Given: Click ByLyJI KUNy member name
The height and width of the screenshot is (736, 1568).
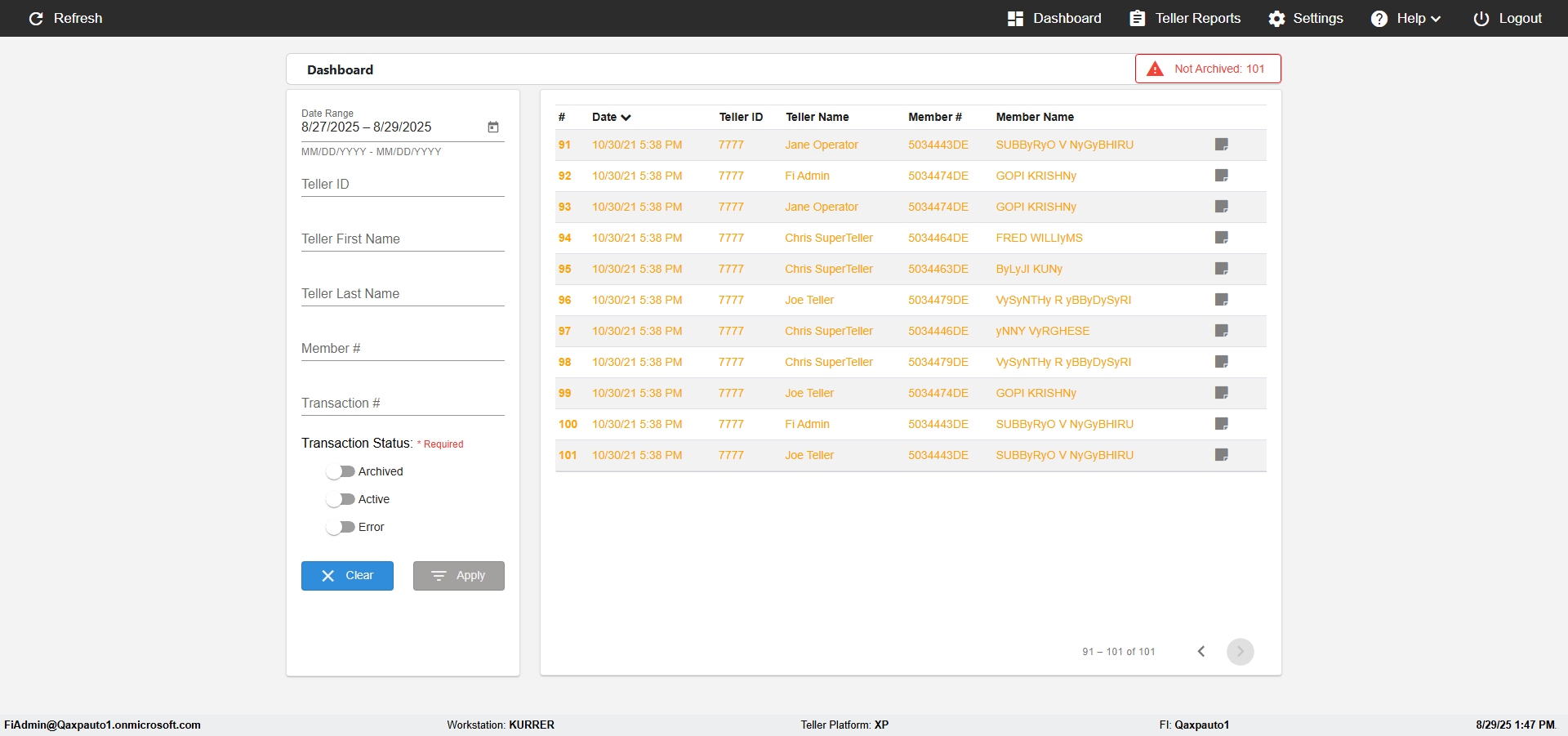Looking at the screenshot, I should pos(1029,269).
